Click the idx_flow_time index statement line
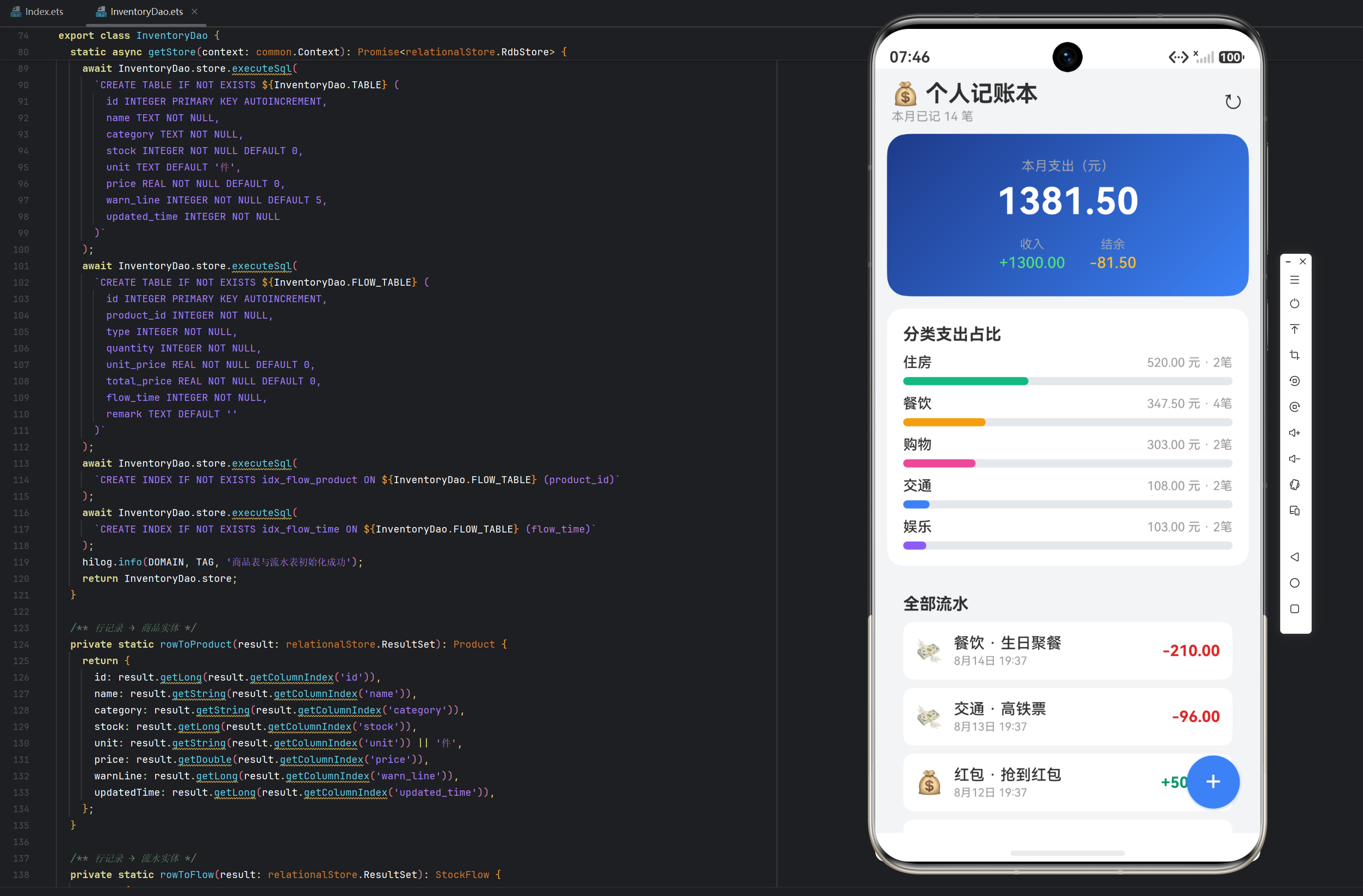 click(345, 530)
